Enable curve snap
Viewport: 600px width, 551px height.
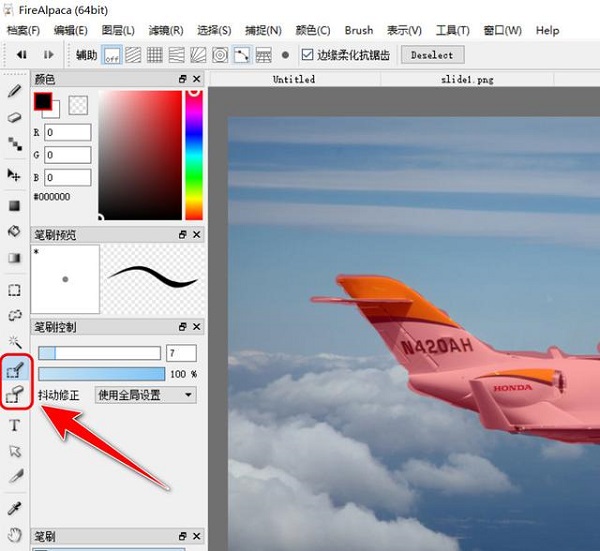[x=242, y=55]
